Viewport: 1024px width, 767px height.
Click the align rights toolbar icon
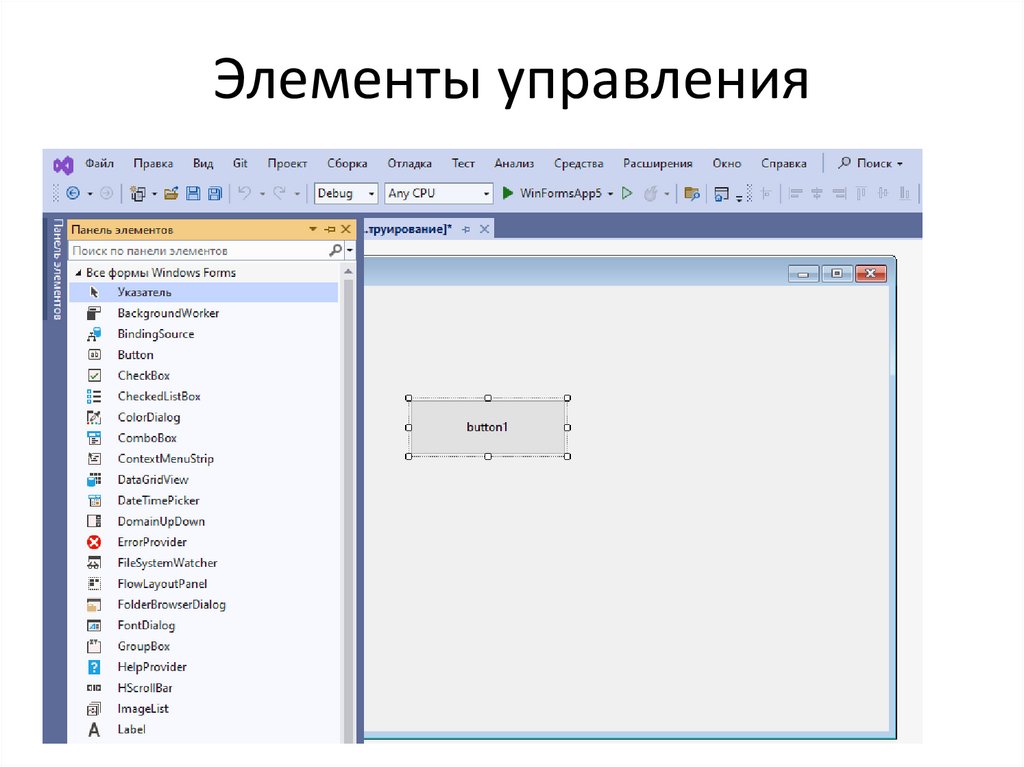[x=839, y=193]
